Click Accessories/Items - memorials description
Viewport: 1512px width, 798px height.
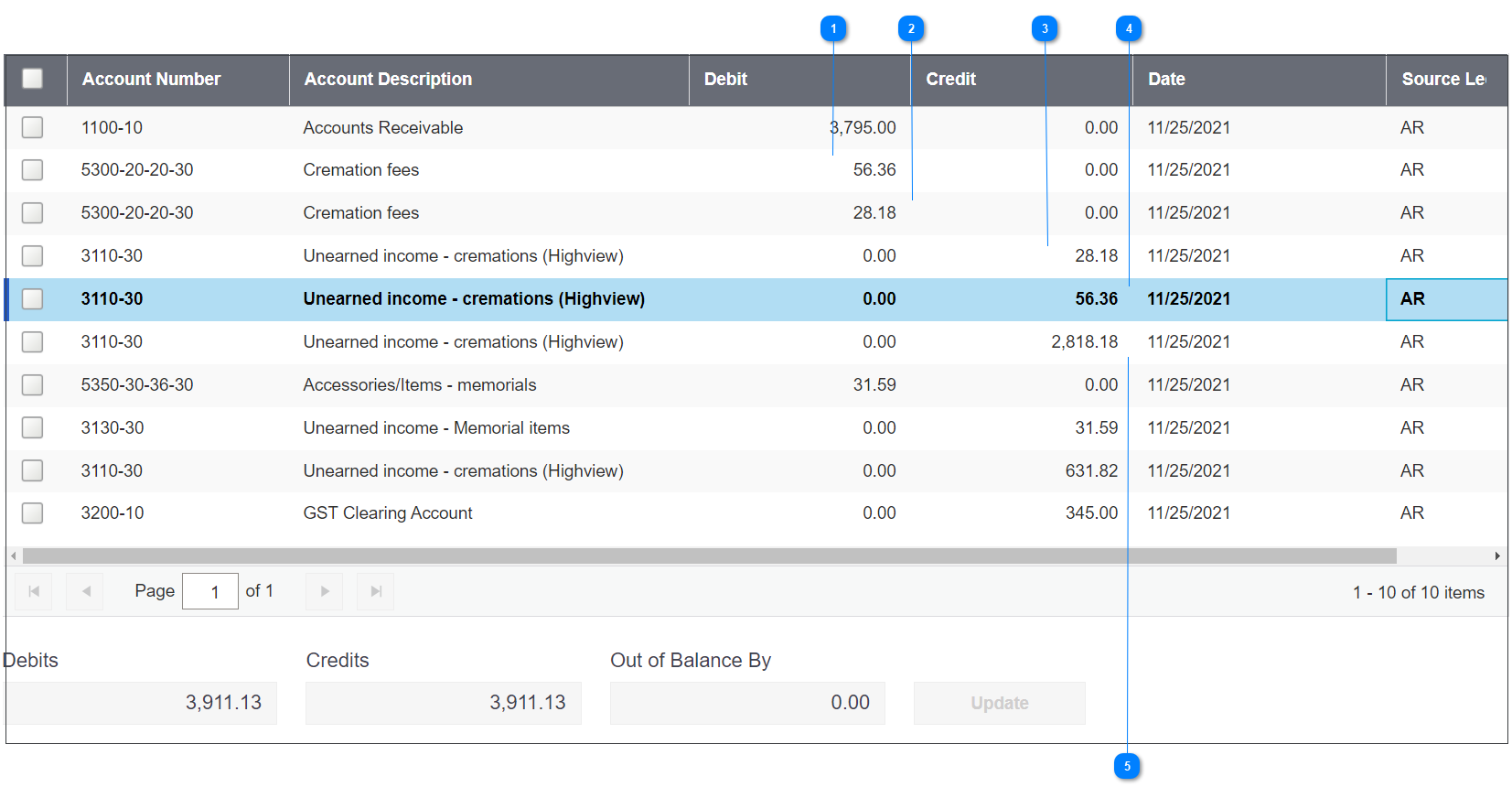420,384
